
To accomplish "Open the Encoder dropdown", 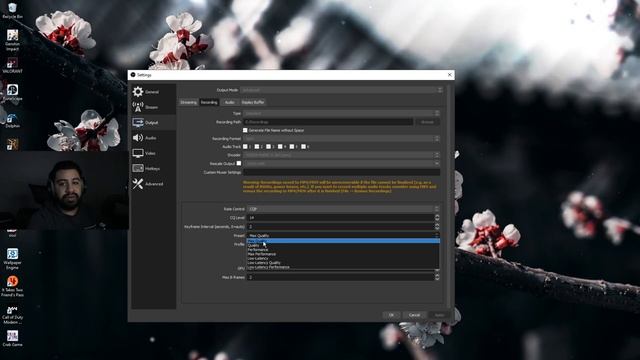I will click(342, 155).
